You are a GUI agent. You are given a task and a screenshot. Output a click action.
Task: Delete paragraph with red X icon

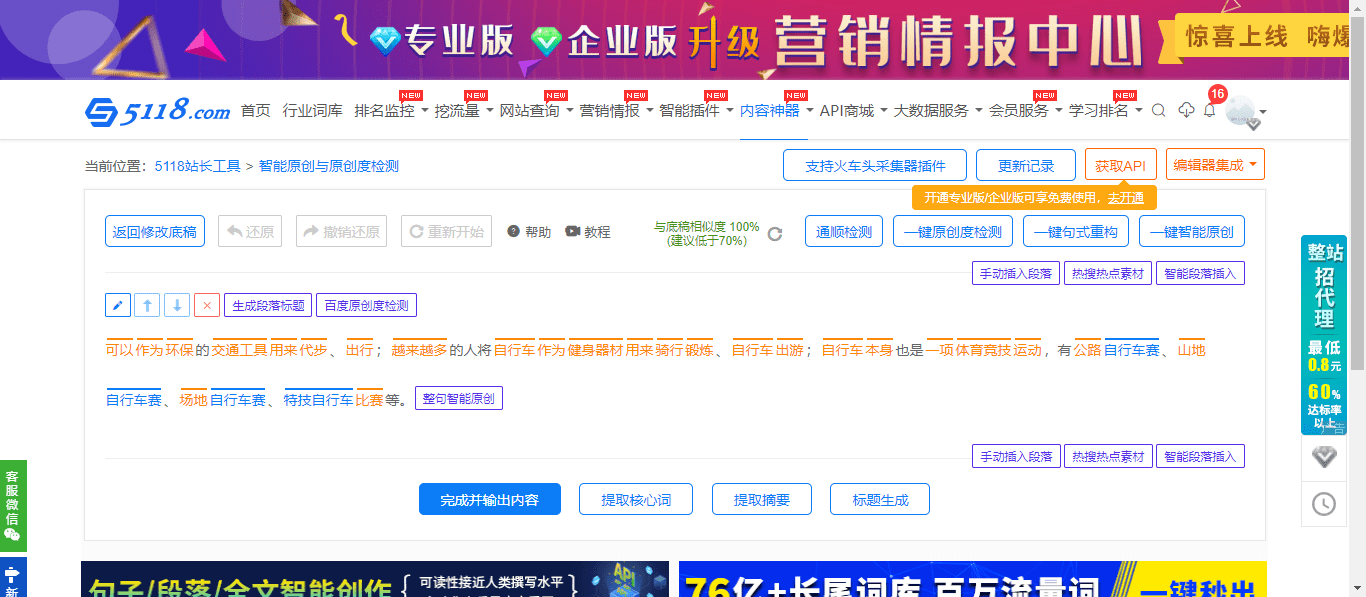(x=207, y=305)
